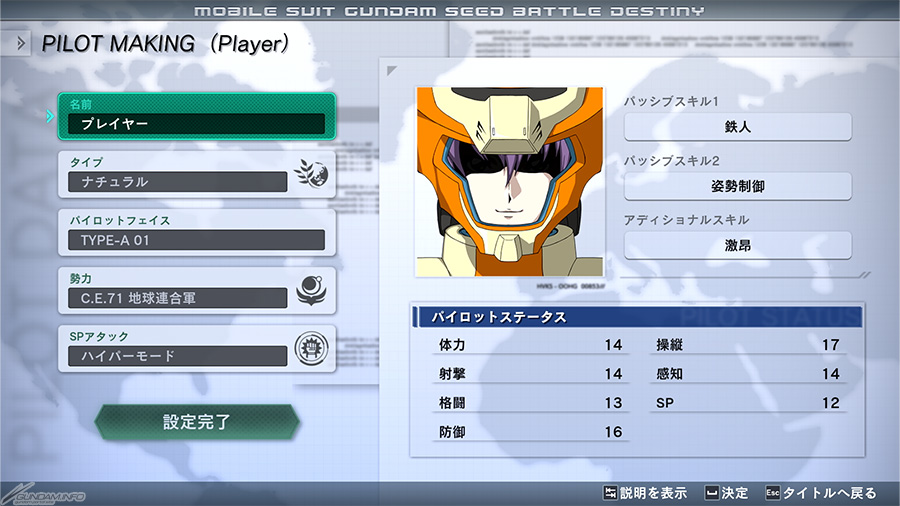Click 決定 in the bottom bar
The image size is (900, 506).
[735, 493]
